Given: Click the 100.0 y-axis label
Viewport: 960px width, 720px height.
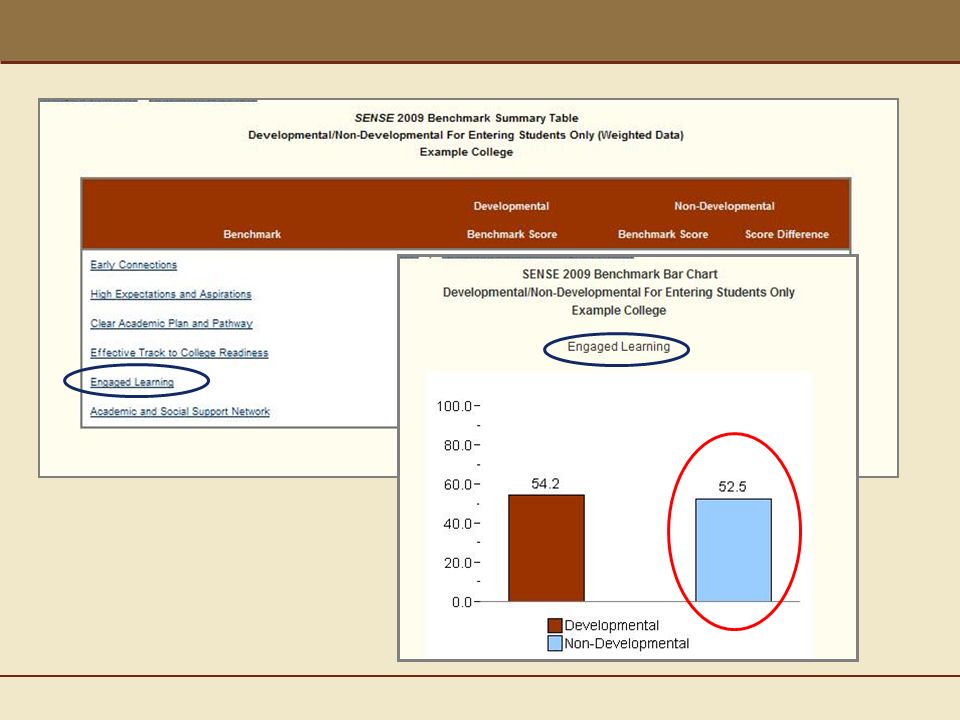Looking at the screenshot, I should [454, 406].
